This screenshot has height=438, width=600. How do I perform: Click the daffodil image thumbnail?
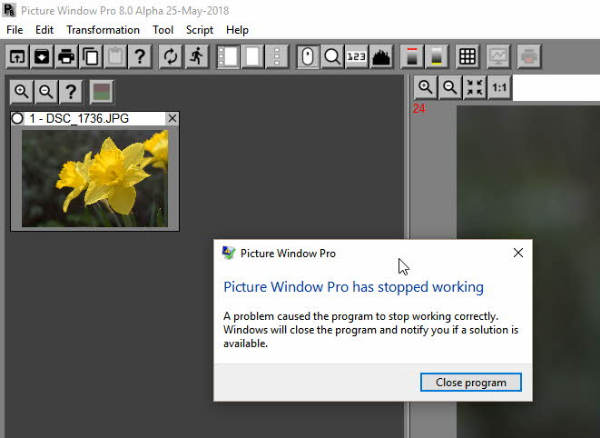94,177
